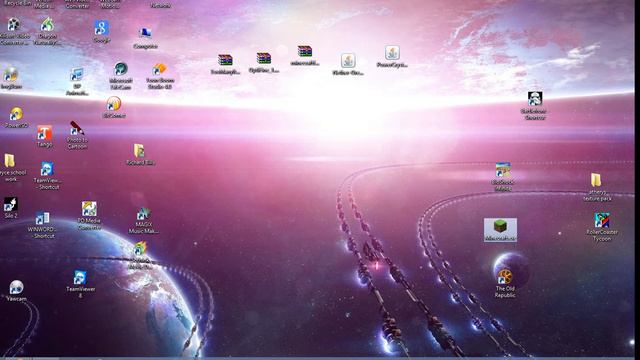Open PQ Media Converter shortcut
640x360 pixels.
[89, 209]
